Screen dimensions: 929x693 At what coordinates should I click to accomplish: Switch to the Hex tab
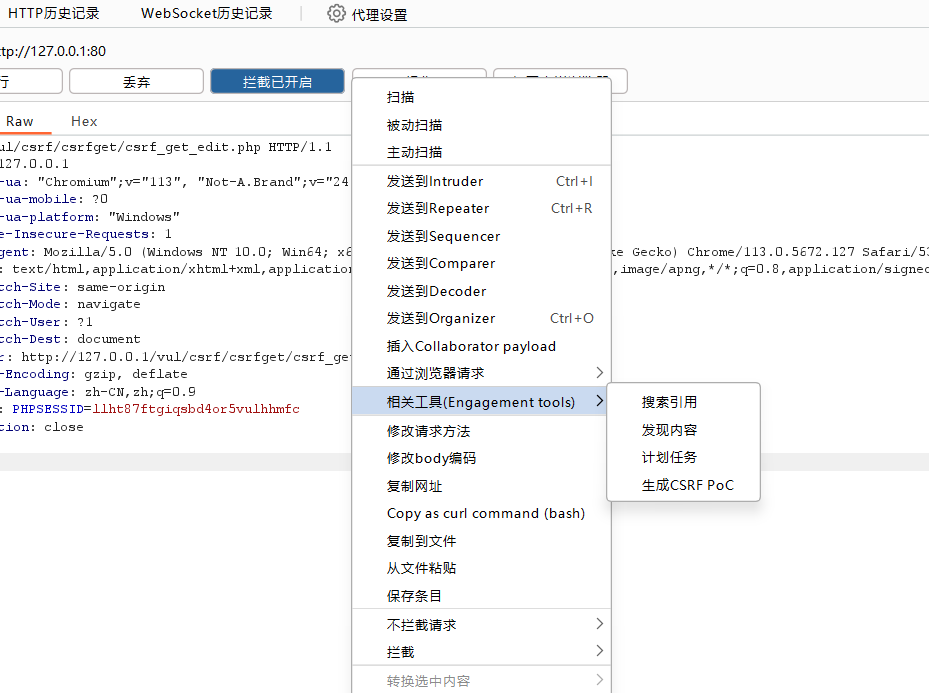pos(84,121)
